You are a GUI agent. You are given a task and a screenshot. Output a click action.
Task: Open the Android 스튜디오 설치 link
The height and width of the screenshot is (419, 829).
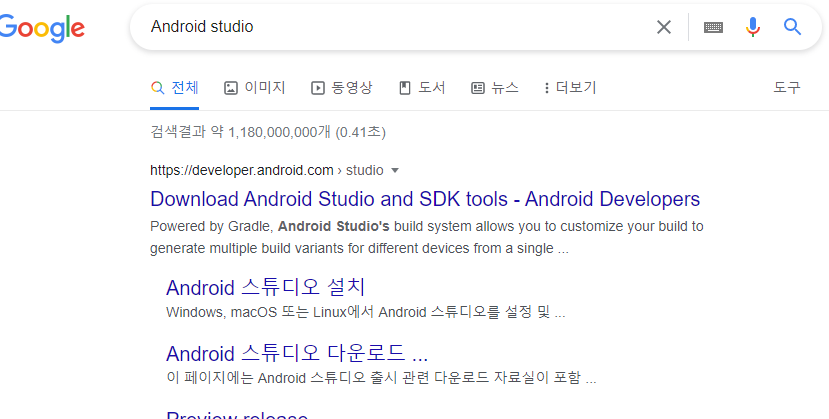point(265,288)
